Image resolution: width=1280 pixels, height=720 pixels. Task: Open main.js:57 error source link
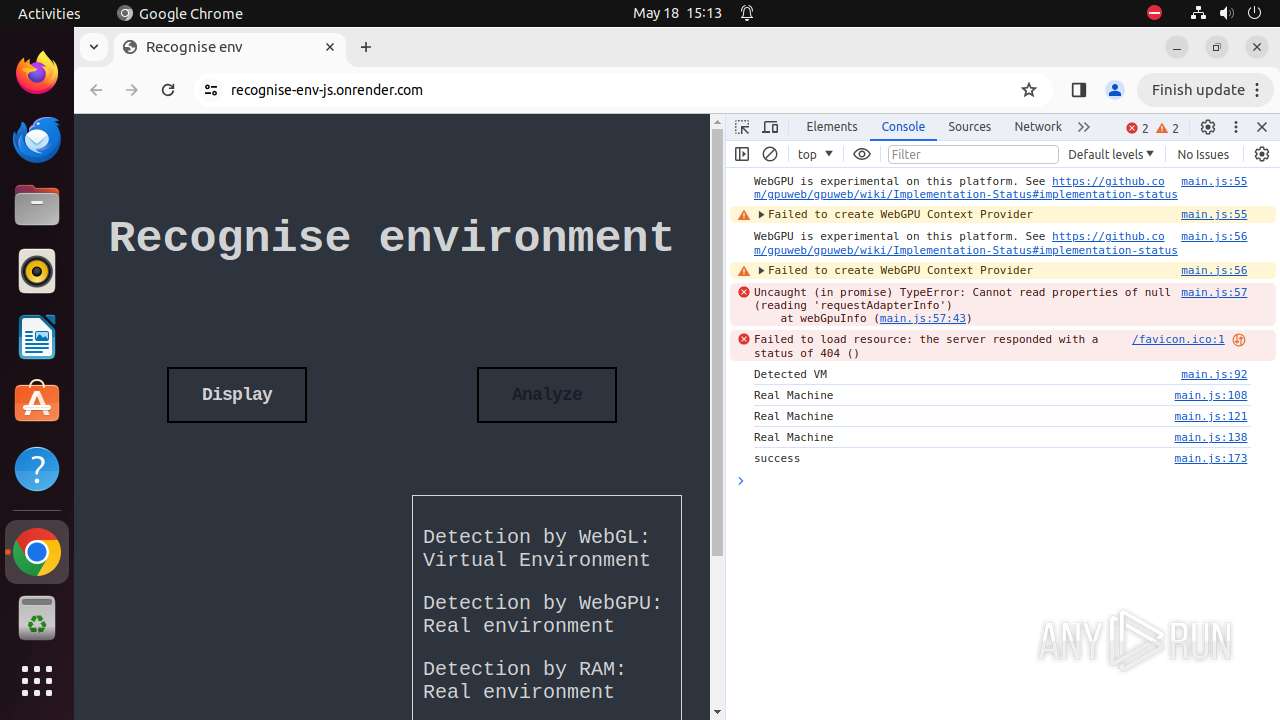1214,292
